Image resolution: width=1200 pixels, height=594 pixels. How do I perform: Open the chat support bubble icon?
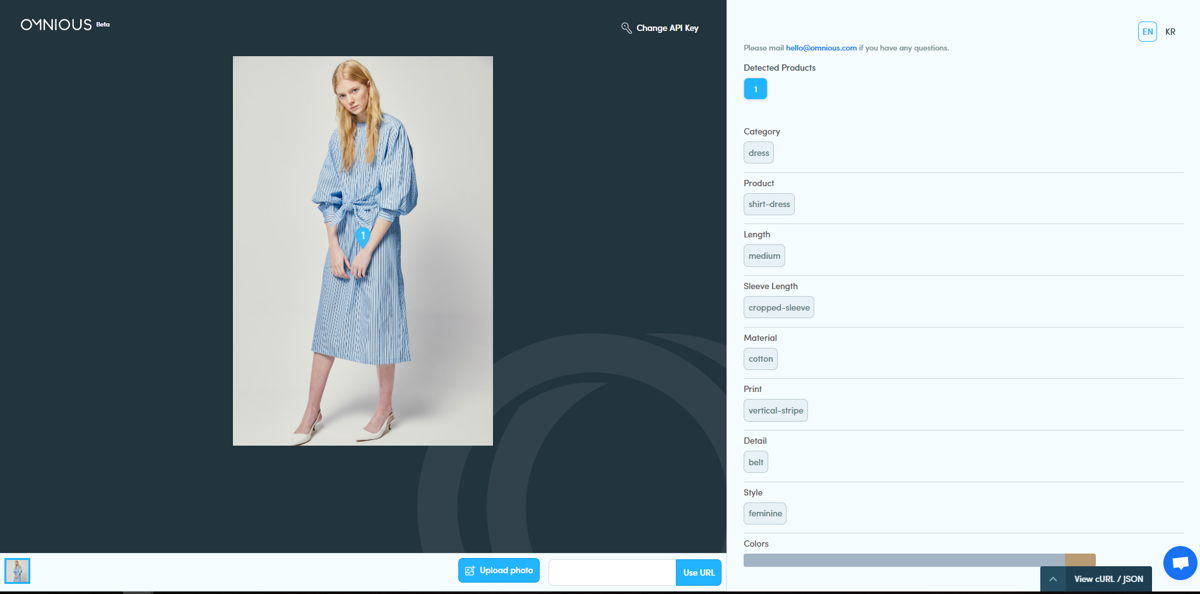pos(1180,563)
